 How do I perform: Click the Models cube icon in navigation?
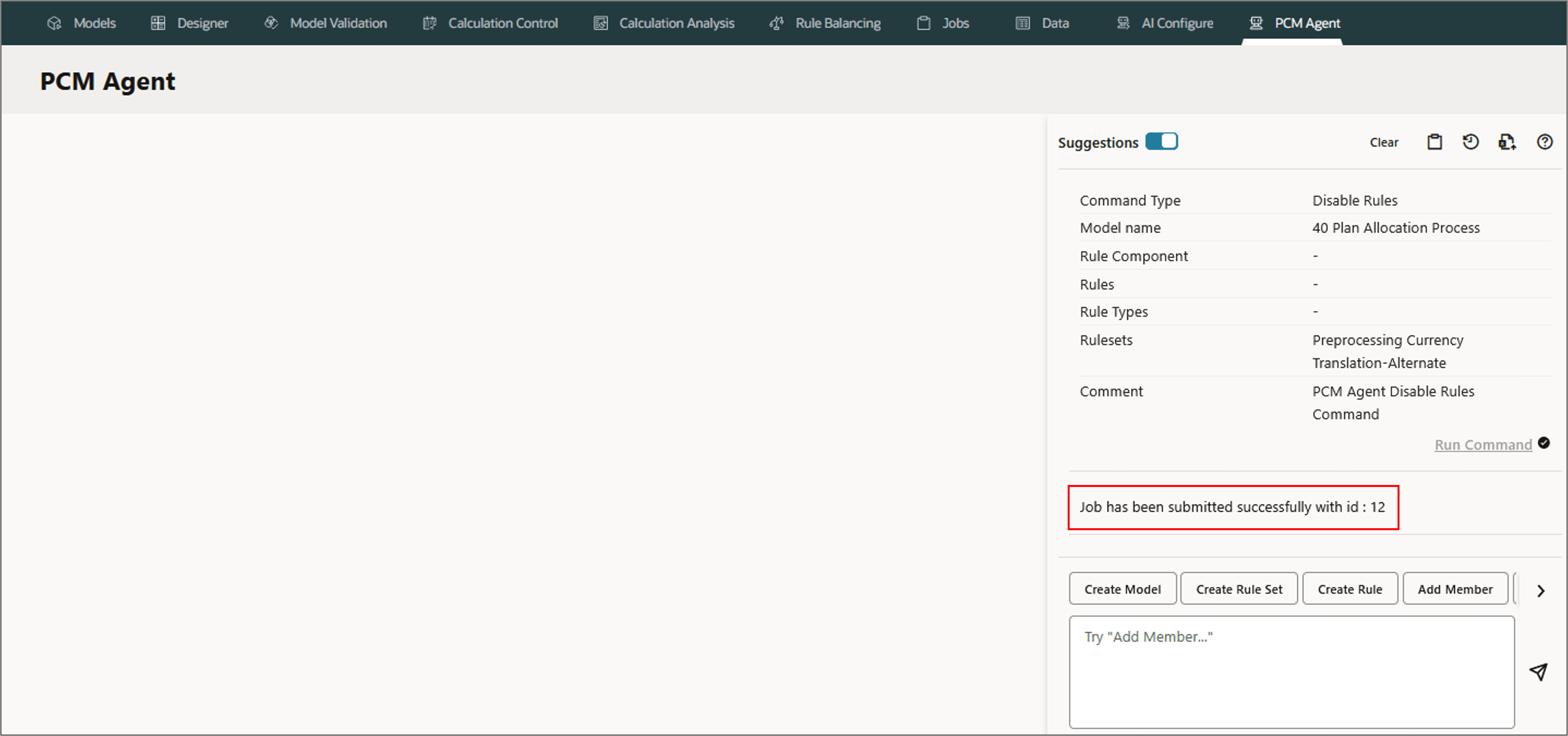pyautogui.click(x=54, y=23)
